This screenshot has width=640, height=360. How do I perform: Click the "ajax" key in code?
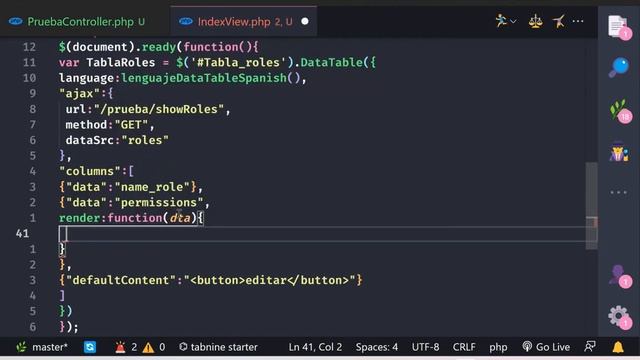(x=79, y=94)
